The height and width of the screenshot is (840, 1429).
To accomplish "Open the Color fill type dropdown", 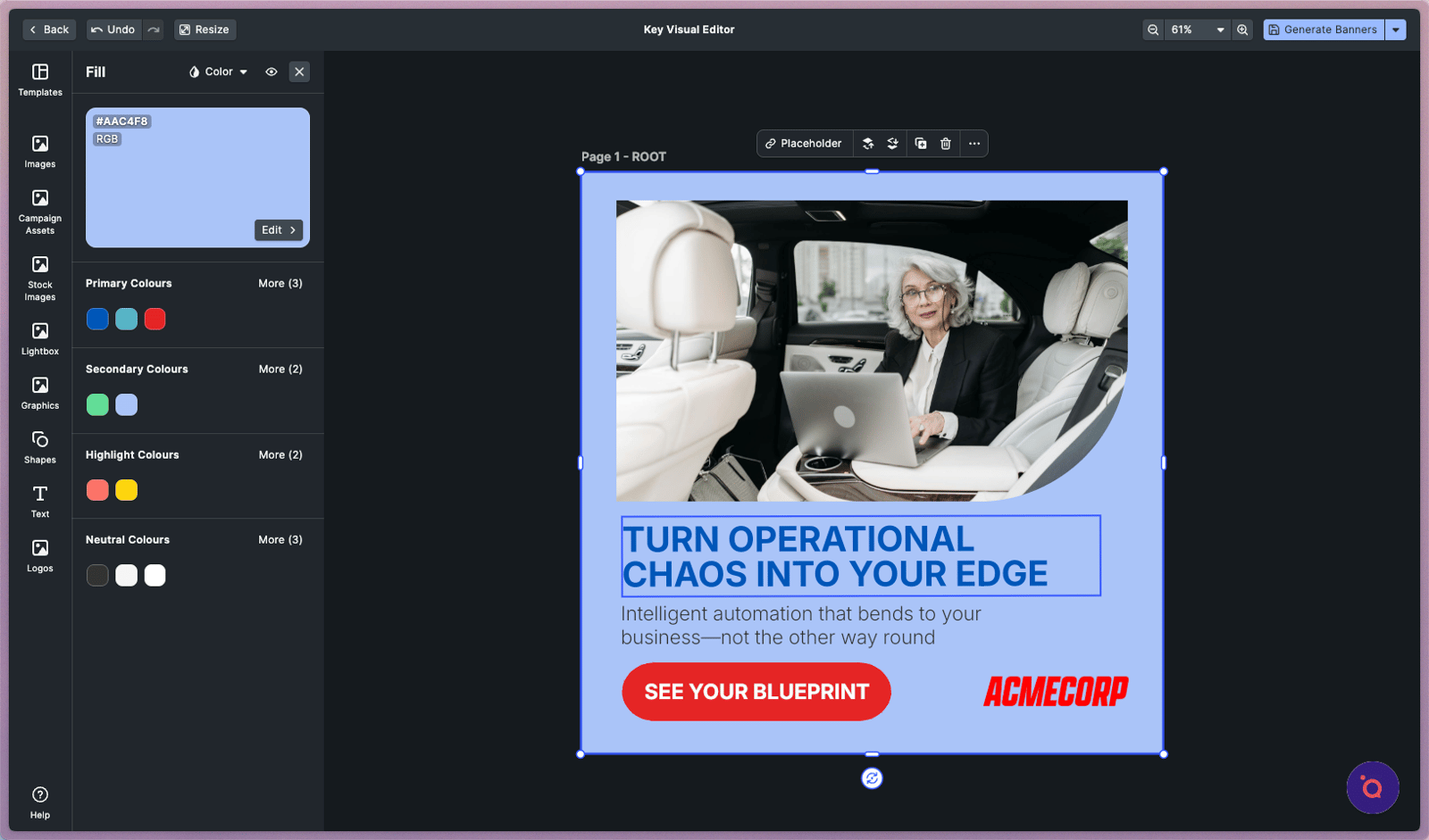I will click(218, 71).
